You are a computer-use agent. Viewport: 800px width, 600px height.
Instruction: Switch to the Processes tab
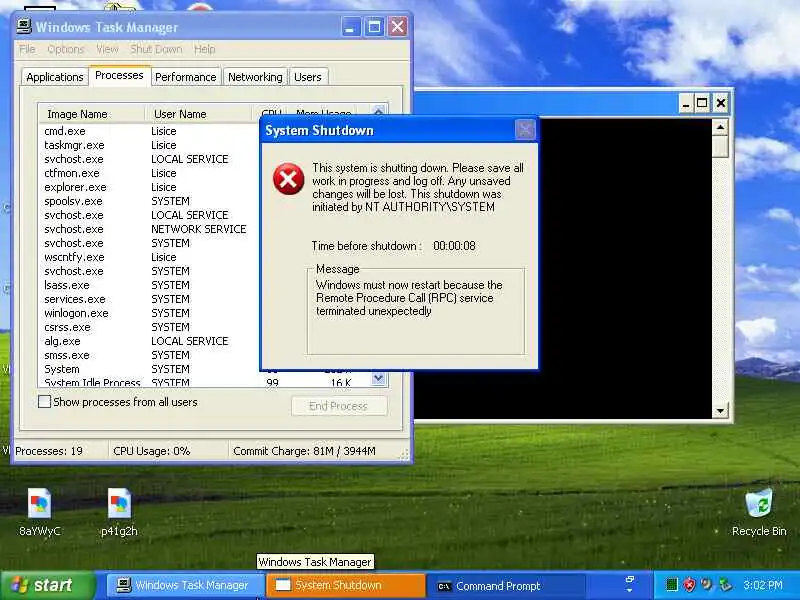coord(119,76)
